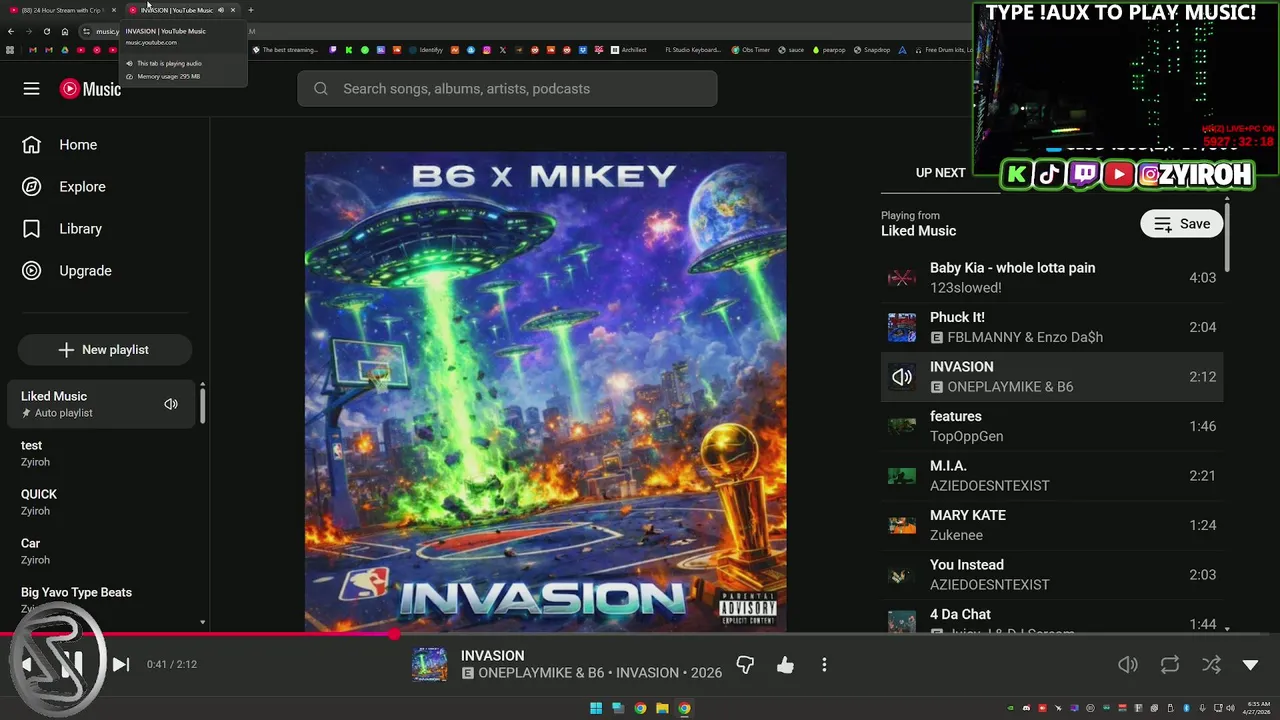Click the INVASION album cover art
This screenshot has height=720, width=1280.
pyautogui.click(x=545, y=392)
